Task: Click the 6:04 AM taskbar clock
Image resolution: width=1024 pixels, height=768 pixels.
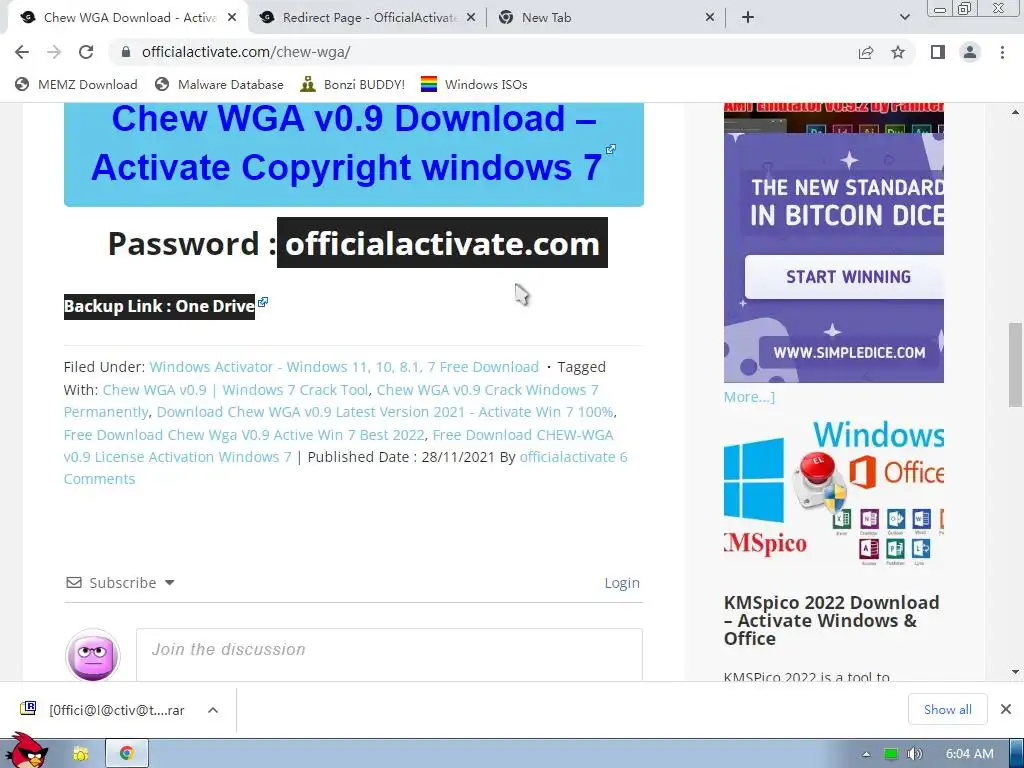Action: (970, 754)
